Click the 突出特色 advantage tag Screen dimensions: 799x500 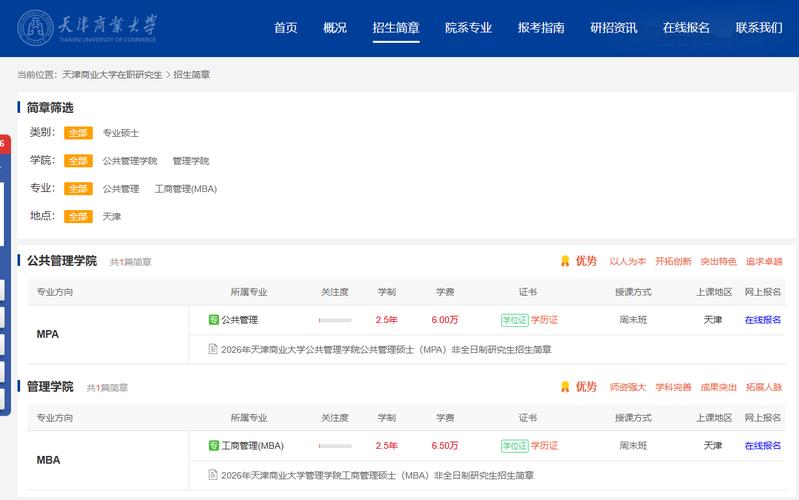click(x=718, y=261)
